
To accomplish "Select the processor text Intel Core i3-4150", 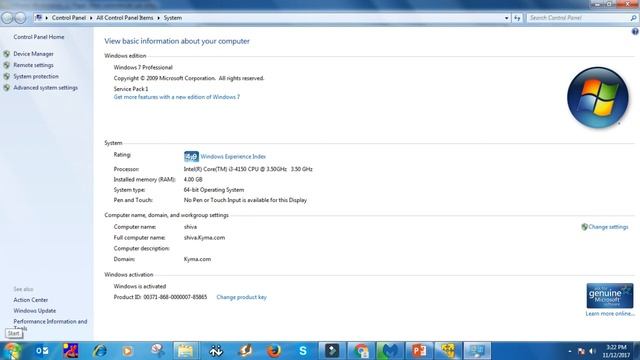I will pyautogui.click(x=248, y=169).
